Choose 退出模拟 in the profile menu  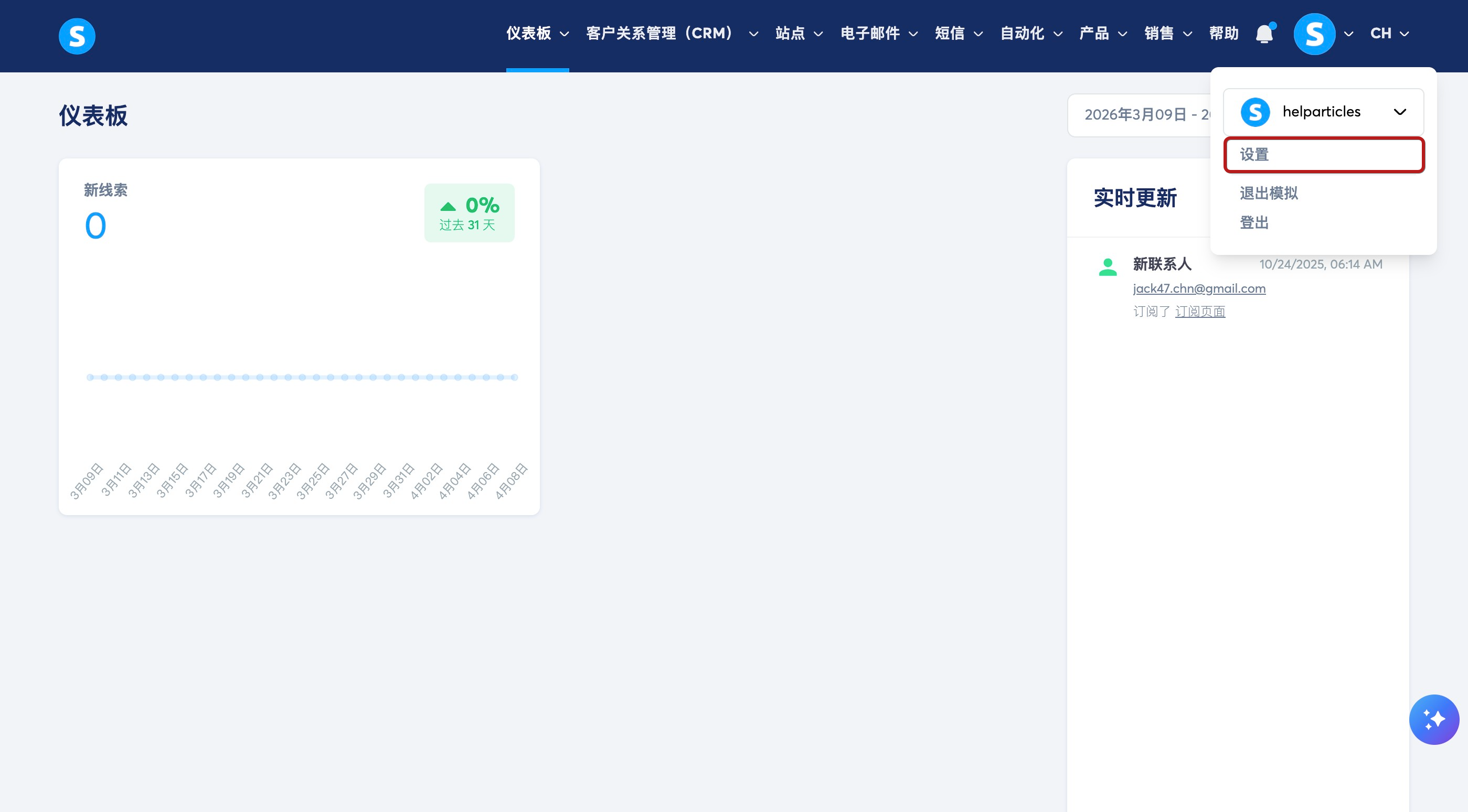click(1269, 193)
